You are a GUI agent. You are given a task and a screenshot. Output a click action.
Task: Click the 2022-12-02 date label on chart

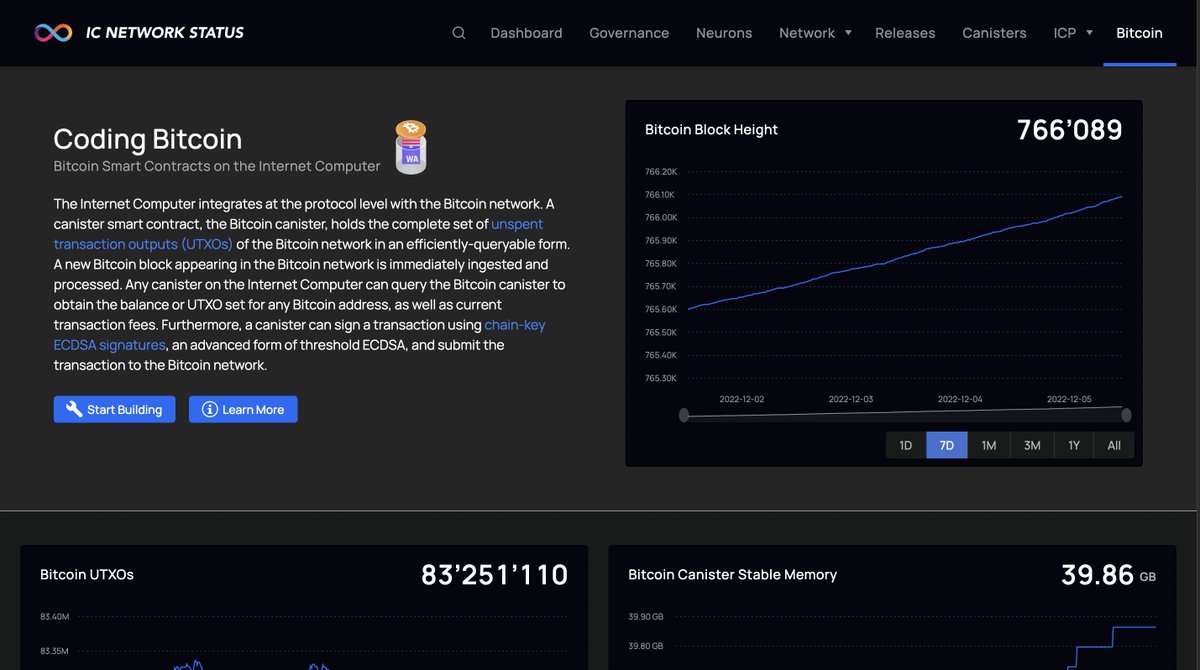pos(742,399)
